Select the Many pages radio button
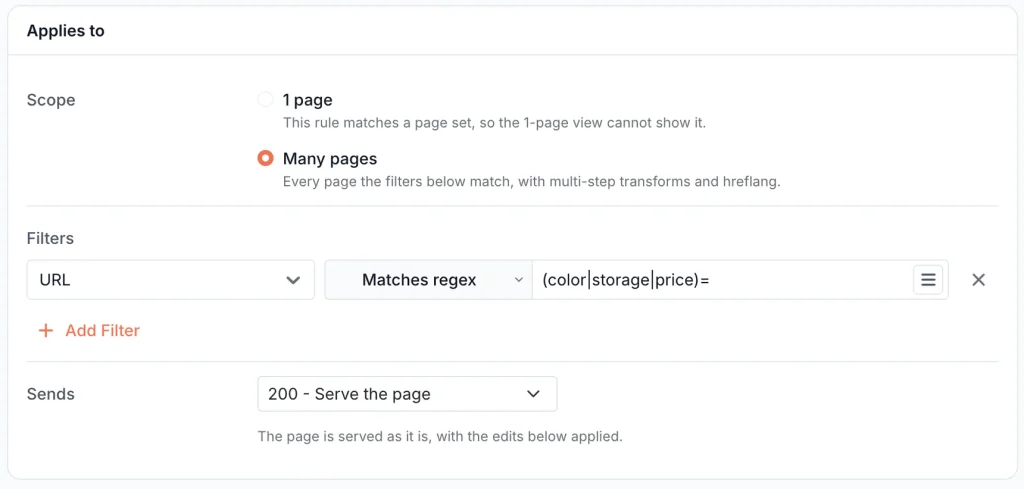1024x489 pixels. point(265,159)
